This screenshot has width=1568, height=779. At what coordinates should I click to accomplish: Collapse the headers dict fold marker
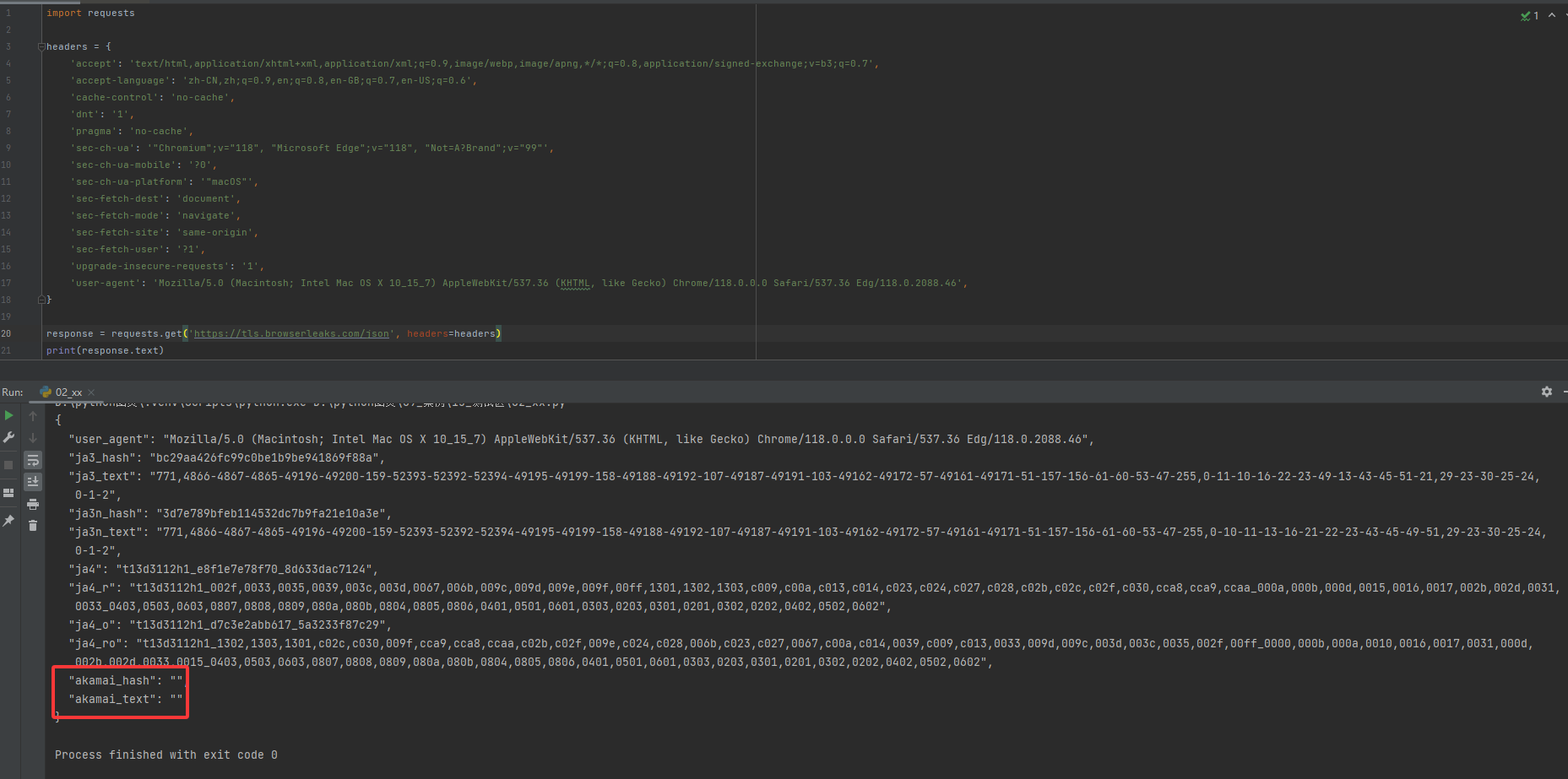pyautogui.click(x=41, y=46)
